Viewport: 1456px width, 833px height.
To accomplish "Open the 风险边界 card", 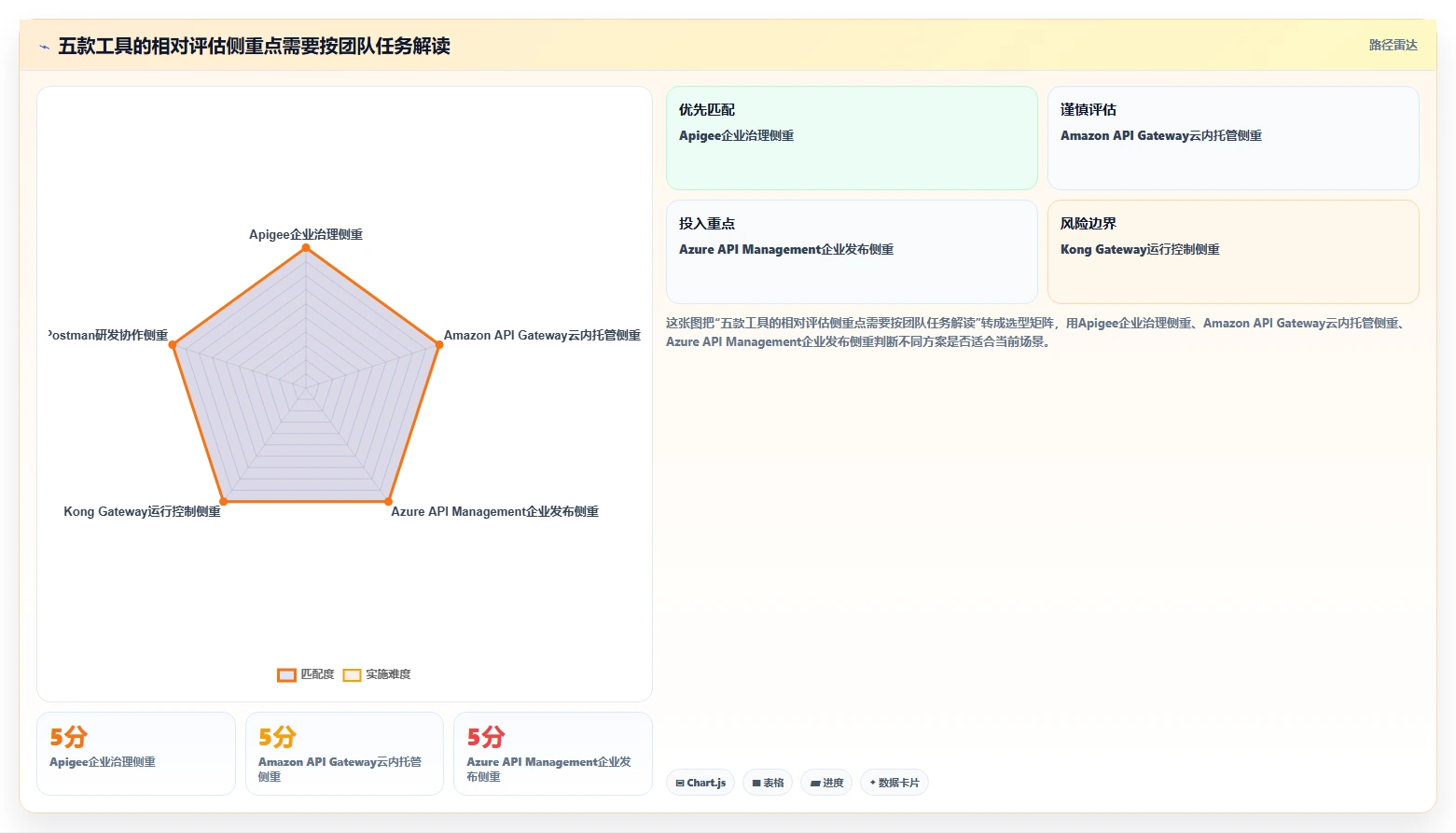I will click(1233, 252).
